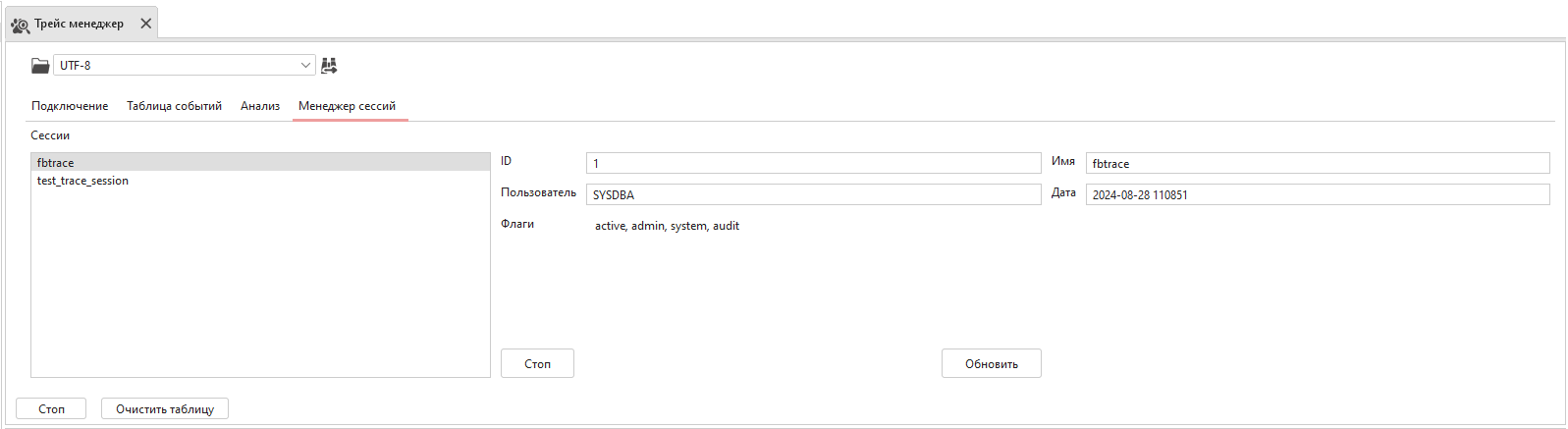This screenshot has height=429, width=1568.
Task: Click the Имя field containing fbtrace
Action: (1317, 164)
